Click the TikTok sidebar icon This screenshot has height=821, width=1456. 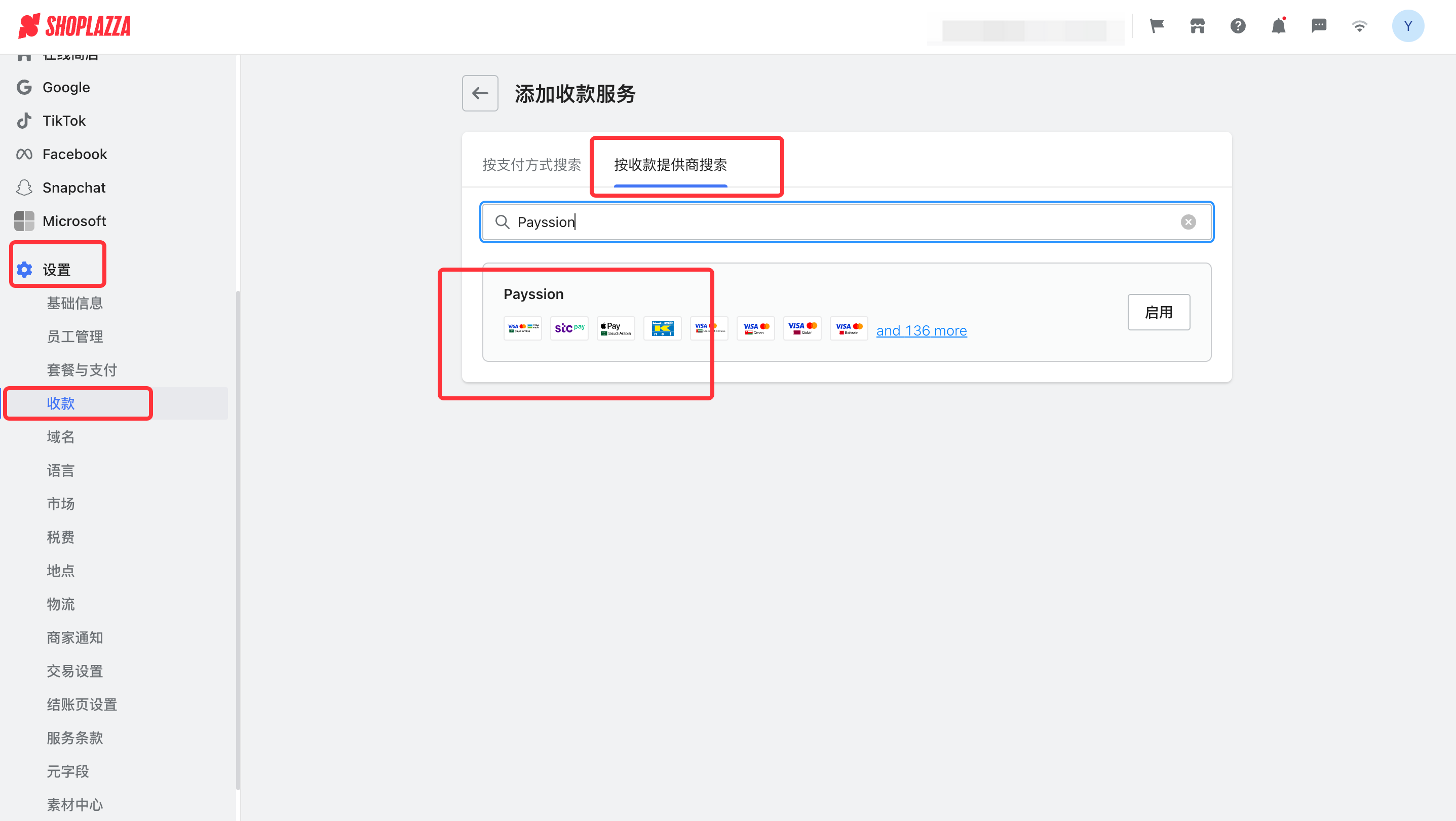tap(24, 121)
